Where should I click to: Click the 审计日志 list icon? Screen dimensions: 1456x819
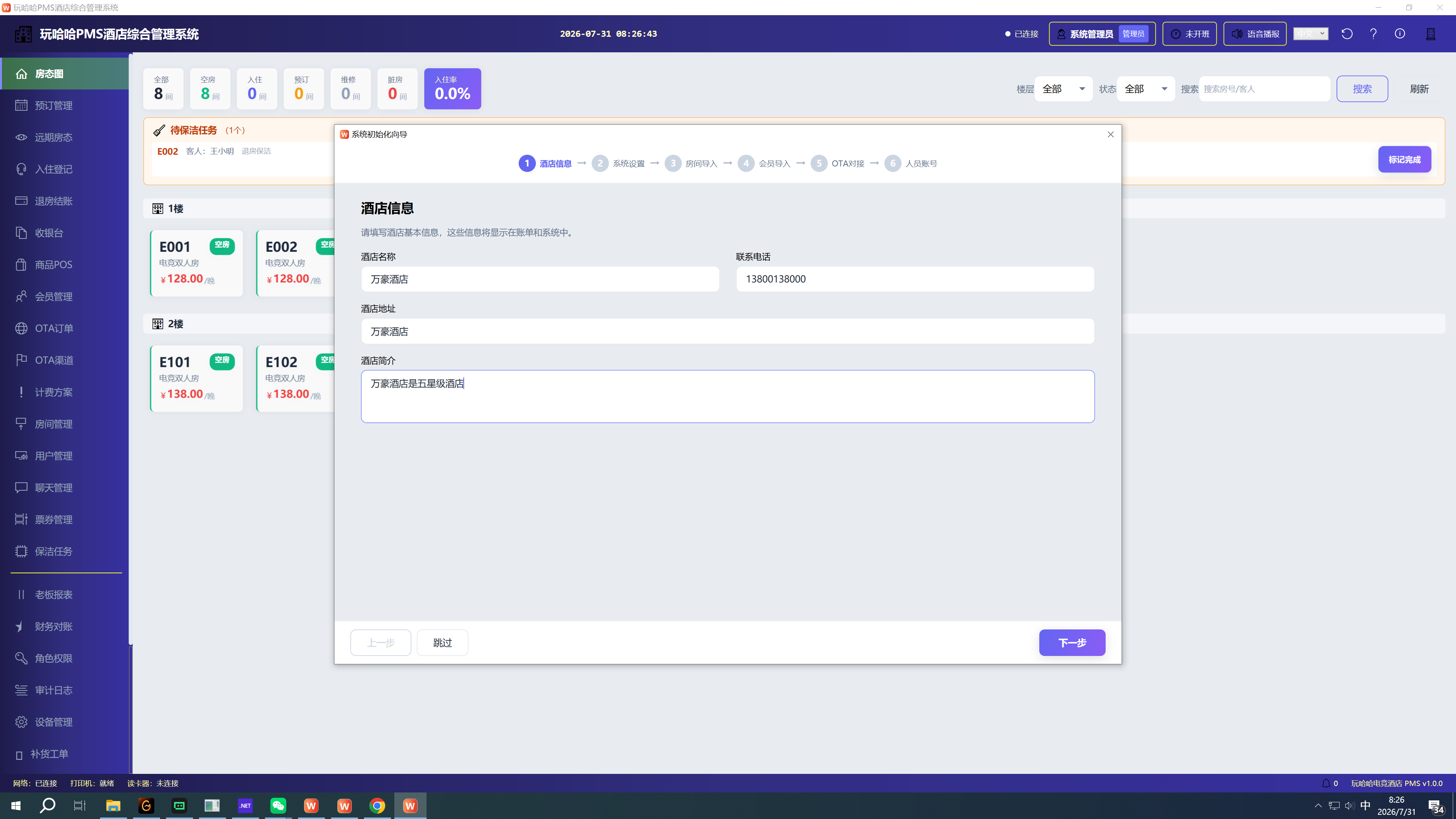(21, 690)
